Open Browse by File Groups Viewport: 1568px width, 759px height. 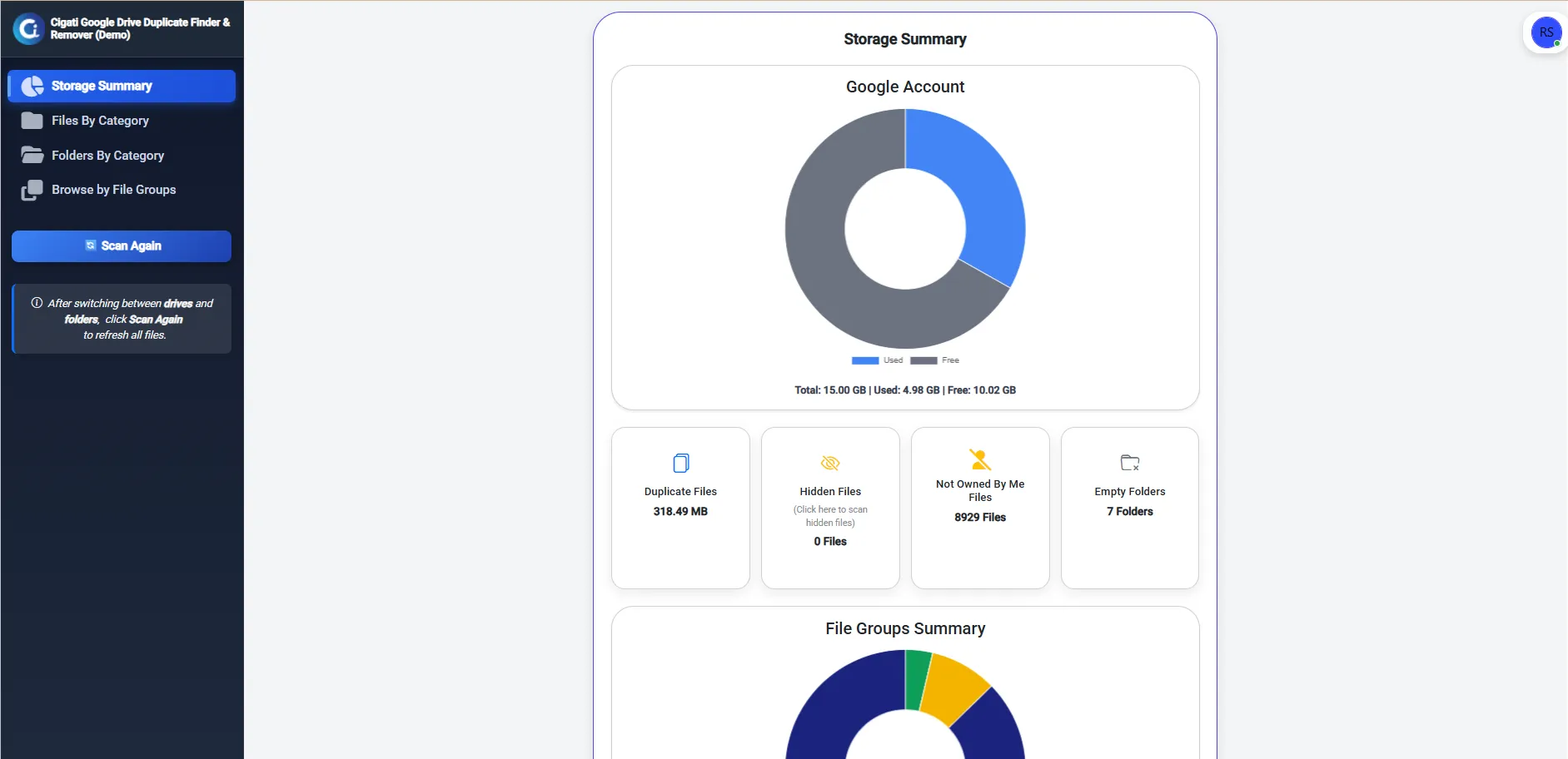tap(122, 191)
